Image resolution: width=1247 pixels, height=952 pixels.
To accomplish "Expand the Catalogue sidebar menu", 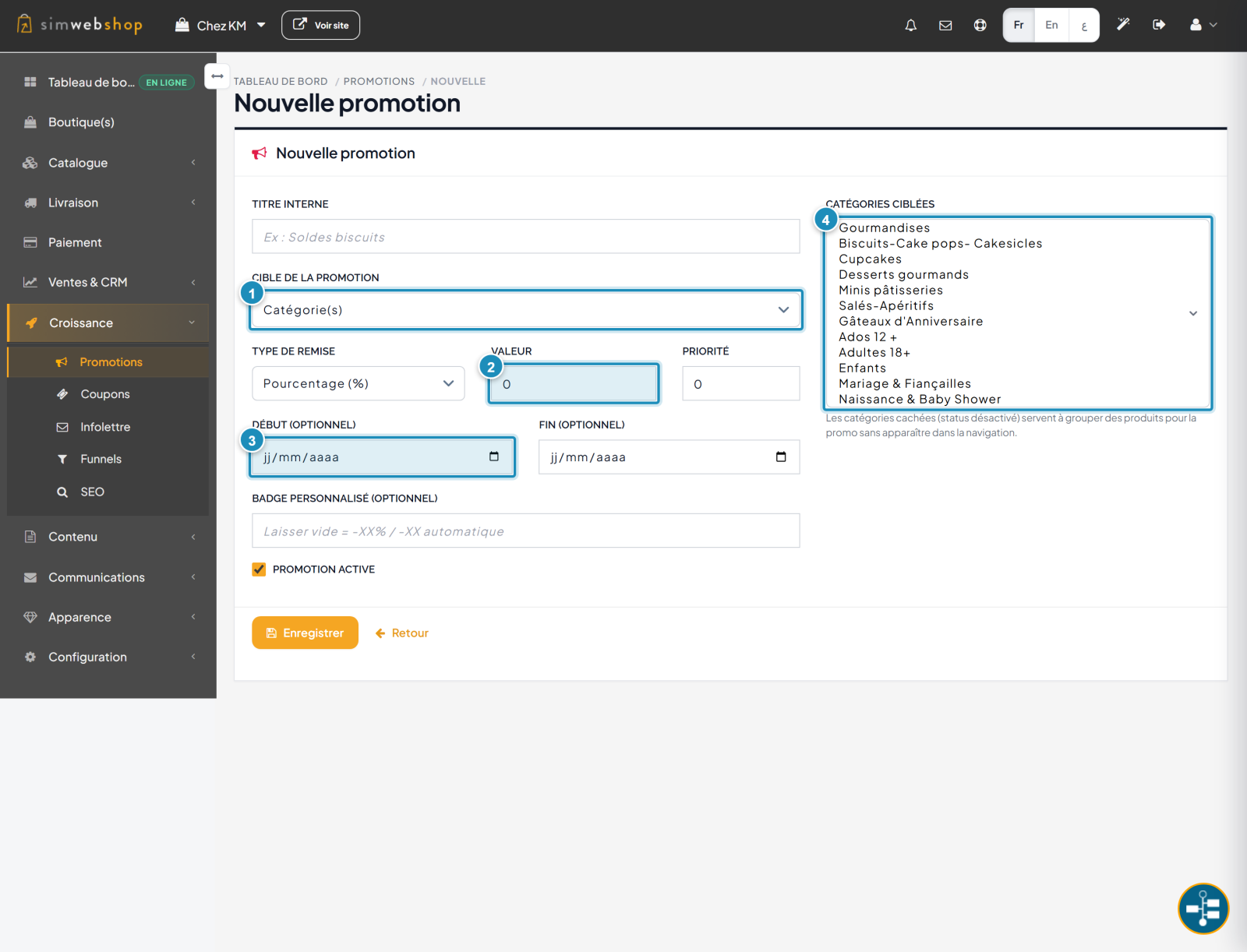I will (108, 163).
